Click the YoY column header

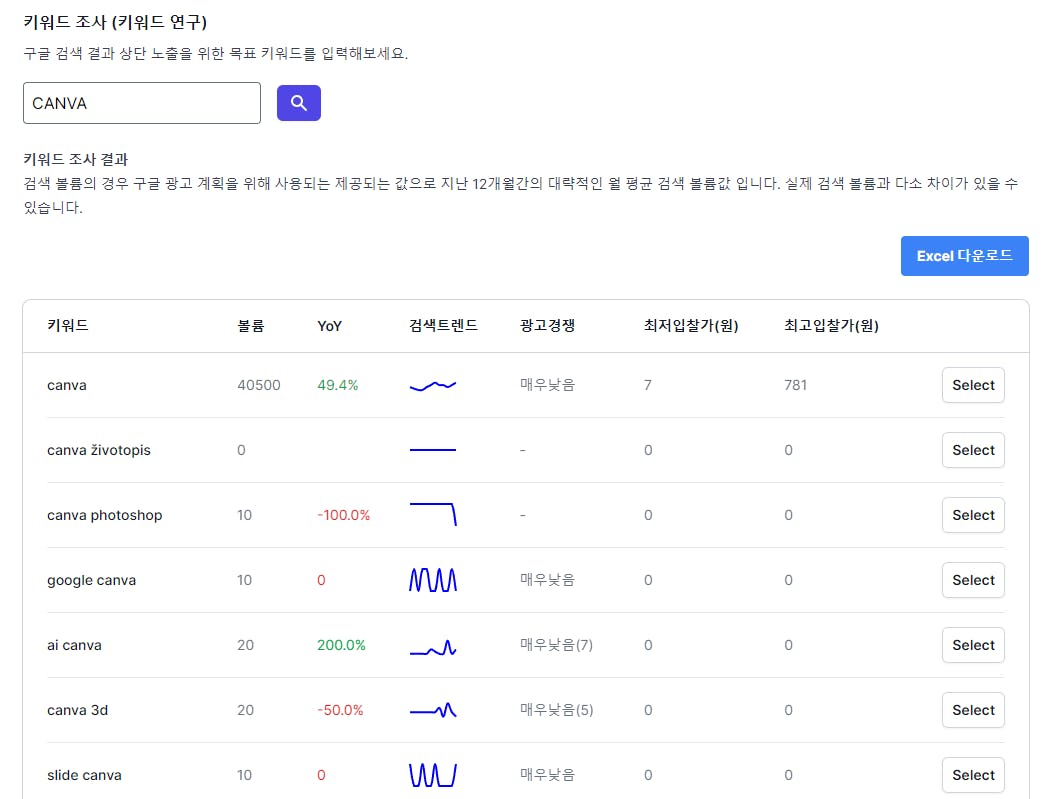[329, 326]
